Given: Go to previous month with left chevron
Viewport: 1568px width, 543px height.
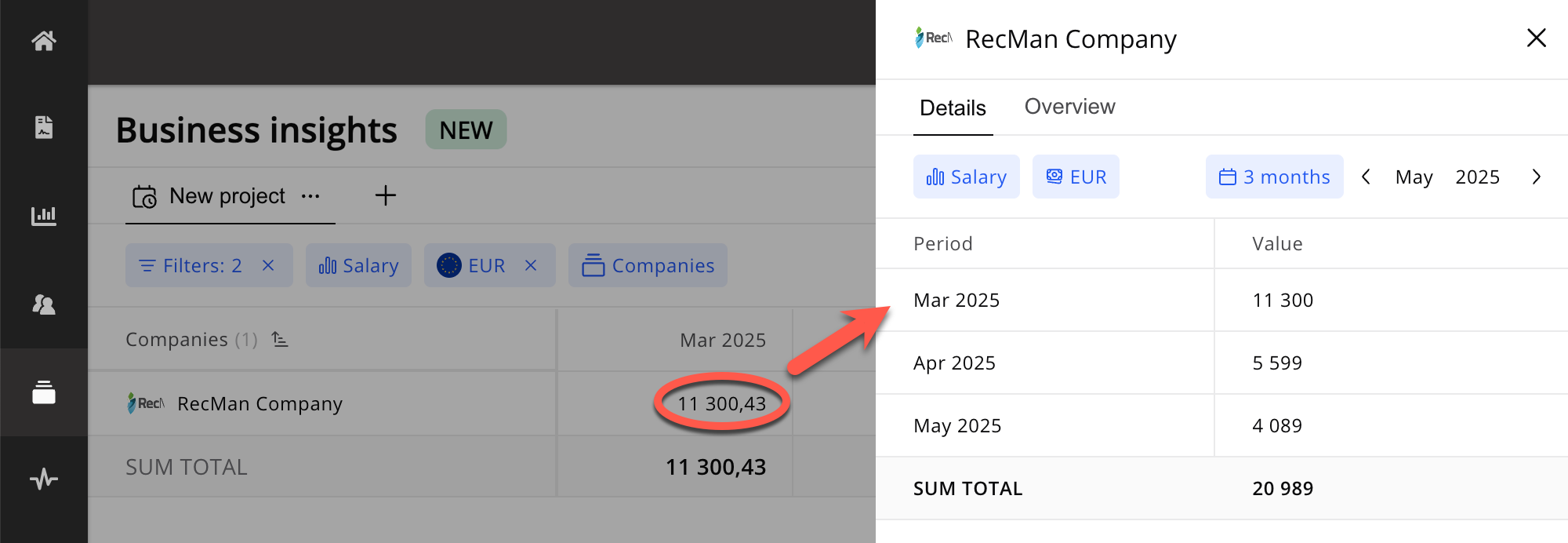Looking at the screenshot, I should (x=1366, y=177).
